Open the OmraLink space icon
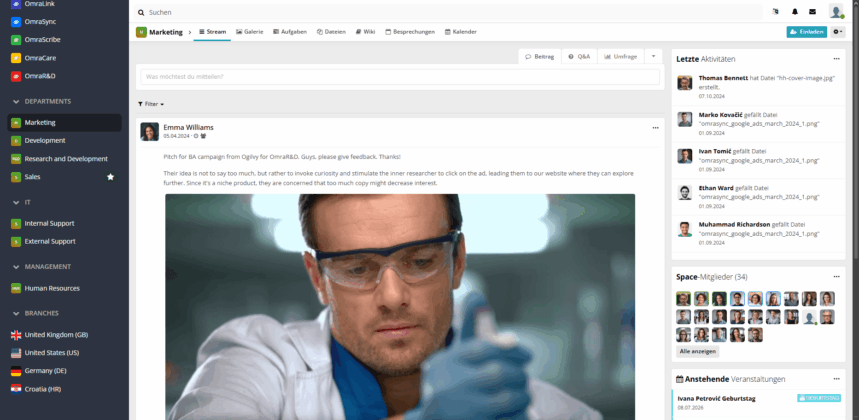The width and height of the screenshot is (859, 420). click(16, 4)
